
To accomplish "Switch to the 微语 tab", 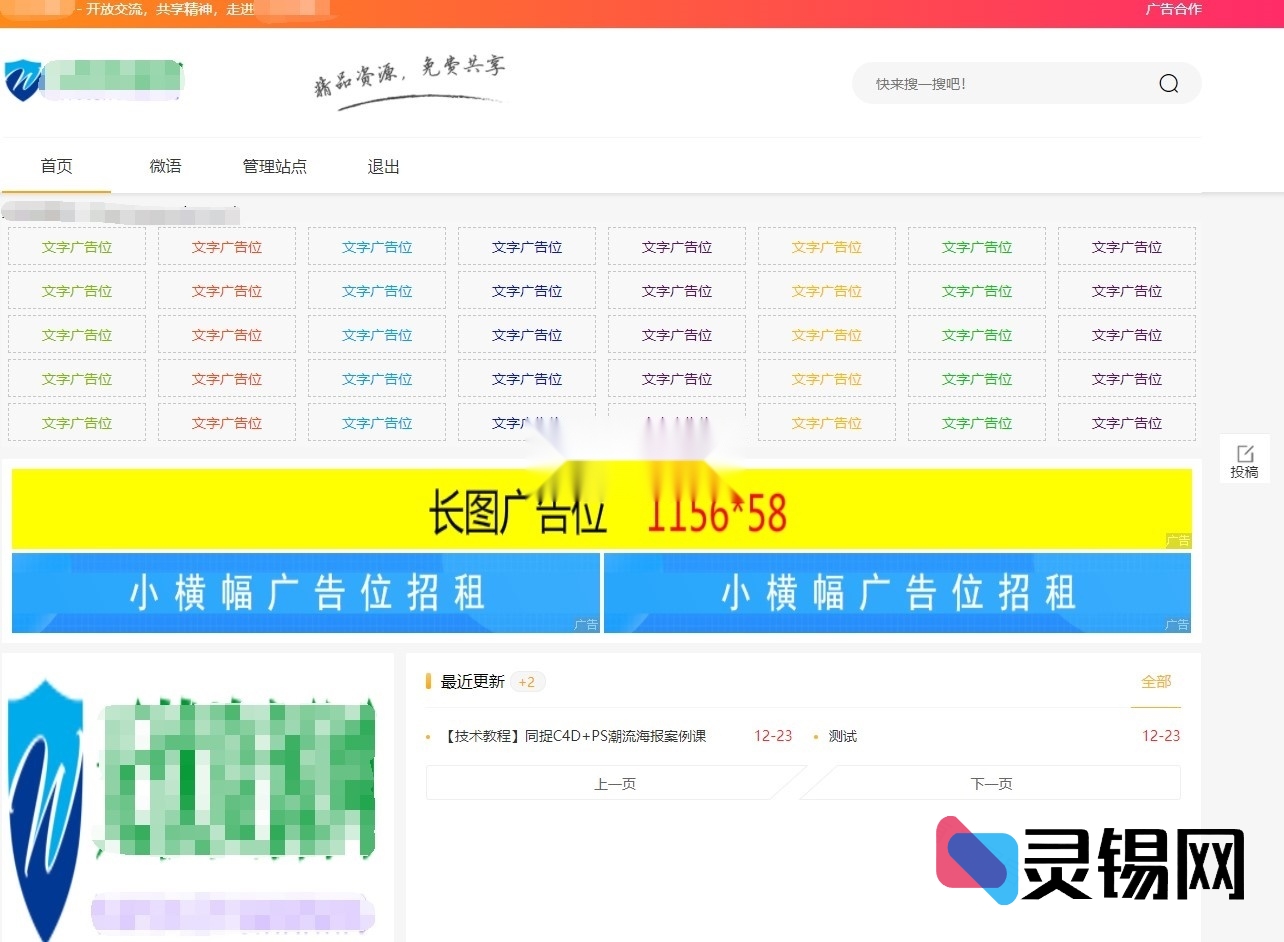I will (164, 166).
